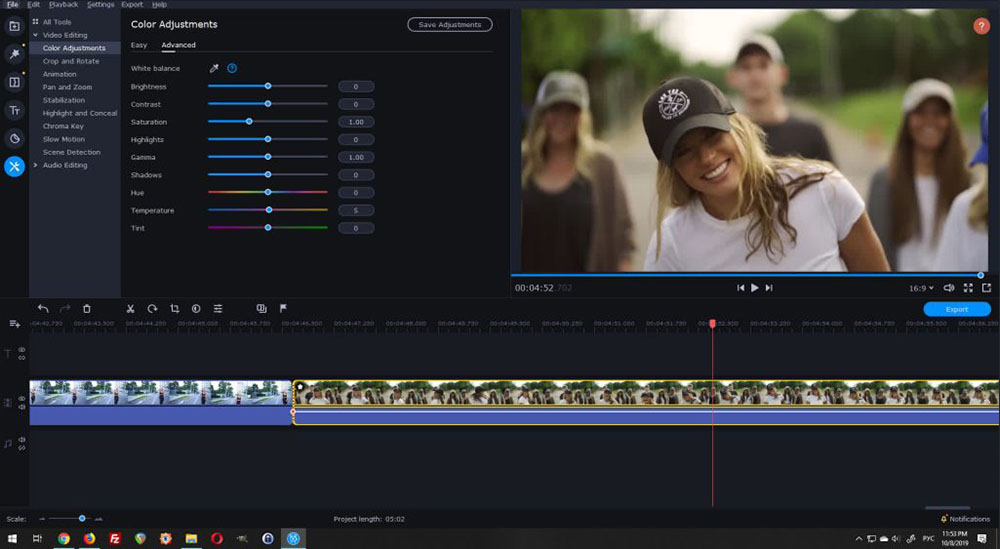Open the Stickers panel in sidebar
Image resolution: width=1000 pixels, height=549 pixels.
coord(14,138)
